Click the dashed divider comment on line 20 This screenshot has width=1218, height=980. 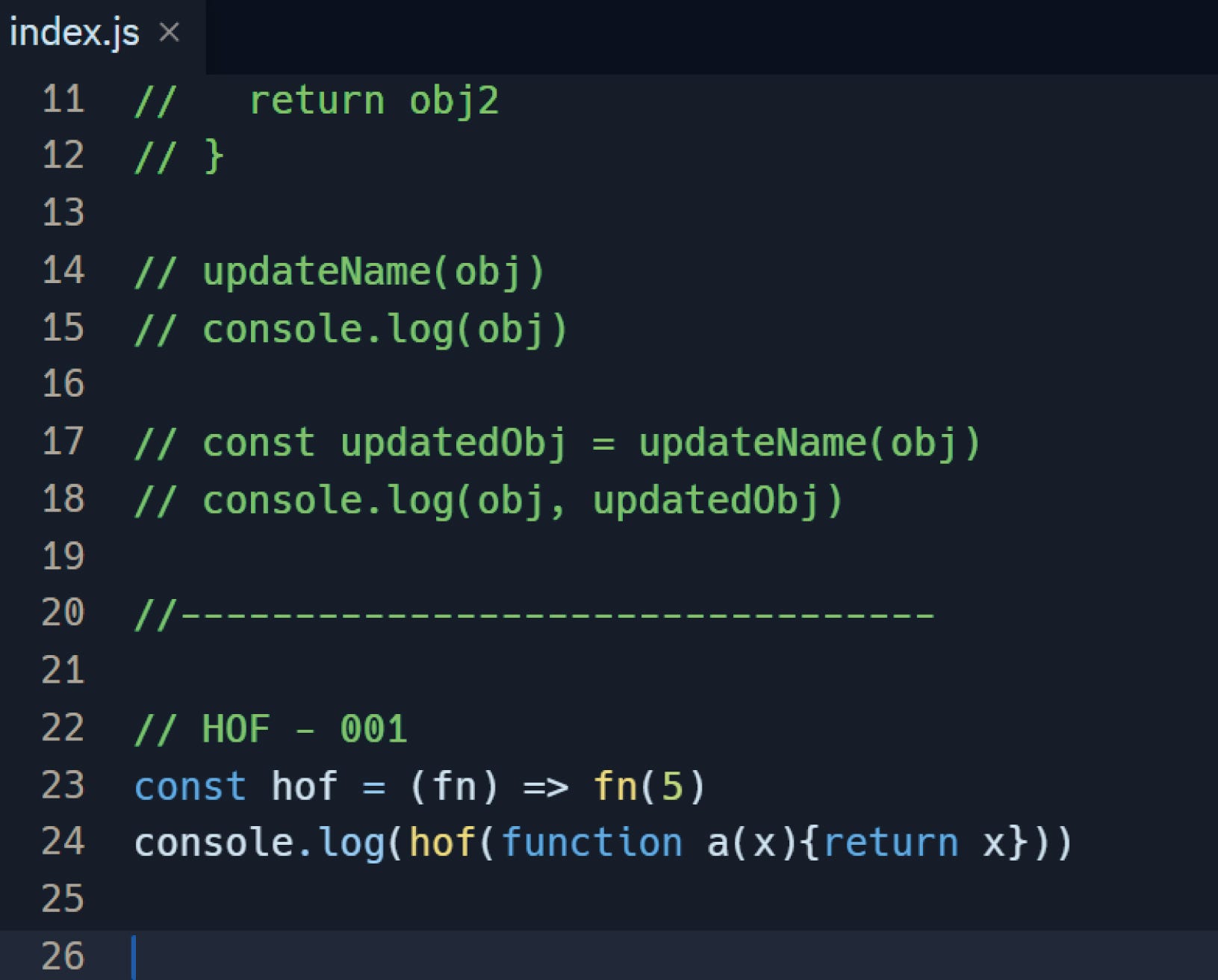[x=523, y=612]
